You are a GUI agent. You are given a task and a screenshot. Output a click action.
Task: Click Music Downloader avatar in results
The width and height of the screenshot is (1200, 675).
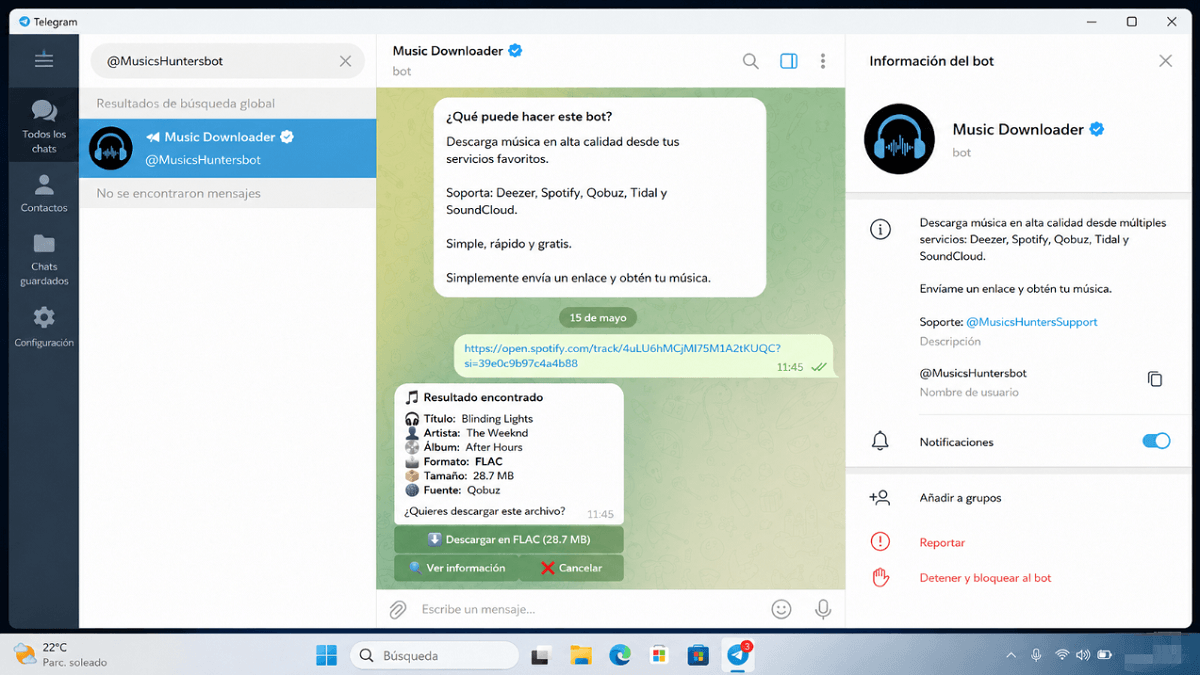click(x=110, y=148)
